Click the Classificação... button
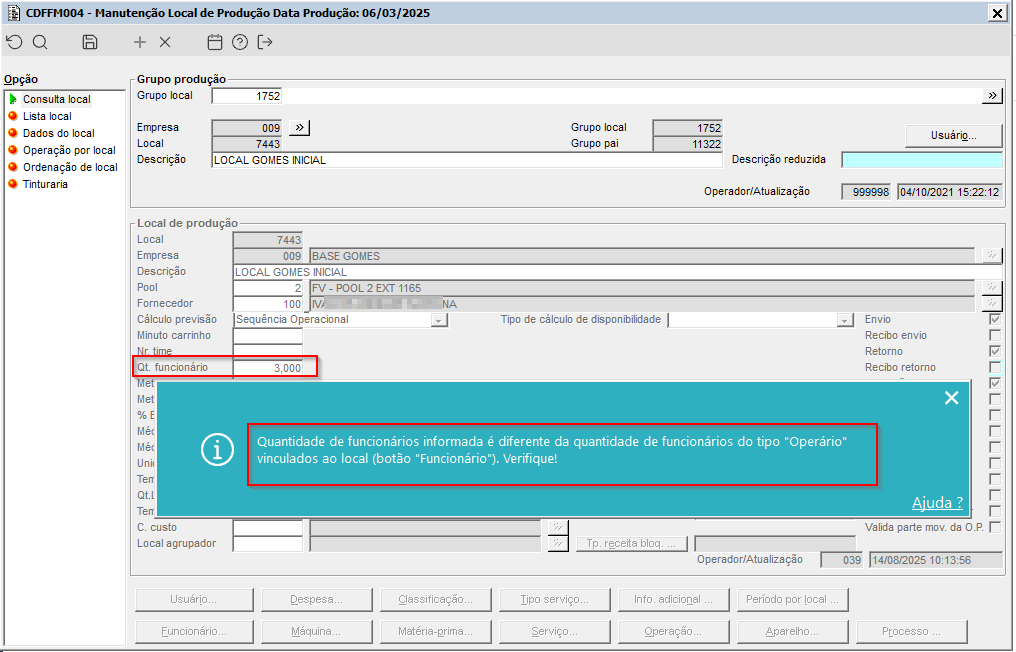Image resolution: width=1016 pixels, height=652 pixels. click(x=435, y=600)
